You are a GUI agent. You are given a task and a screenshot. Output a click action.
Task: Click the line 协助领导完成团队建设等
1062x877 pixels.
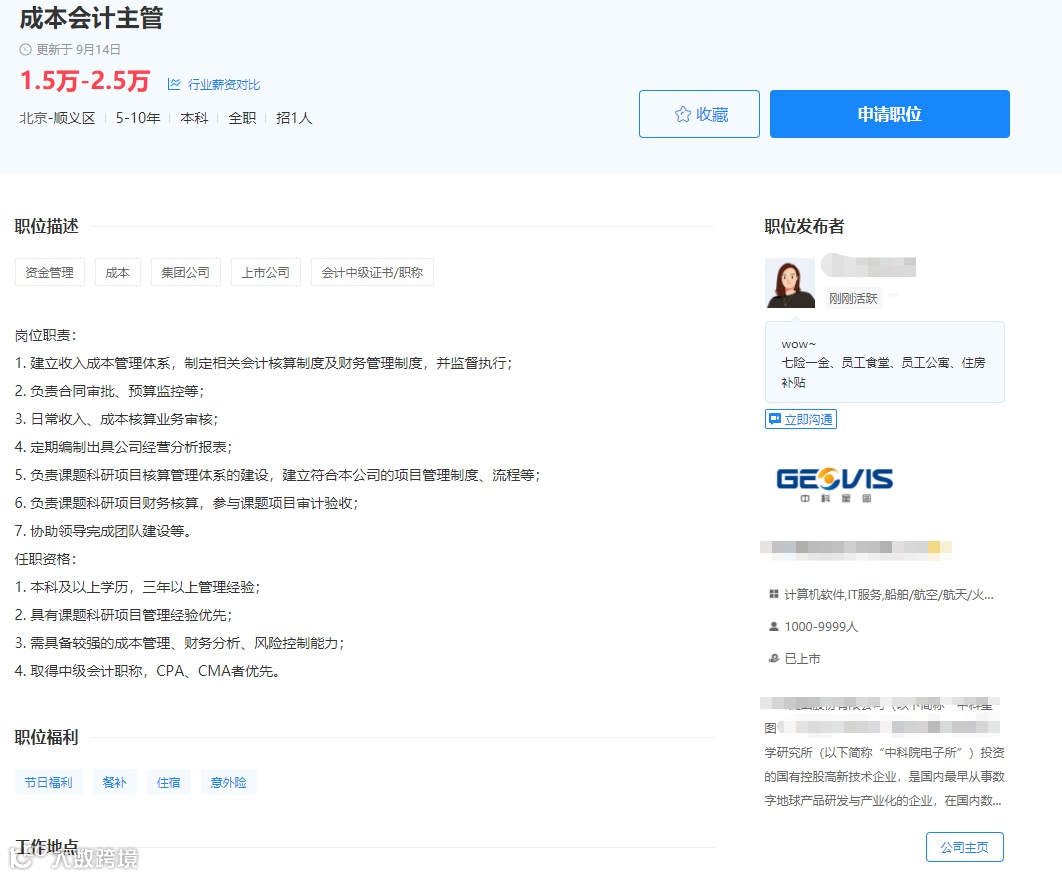(103, 531)
